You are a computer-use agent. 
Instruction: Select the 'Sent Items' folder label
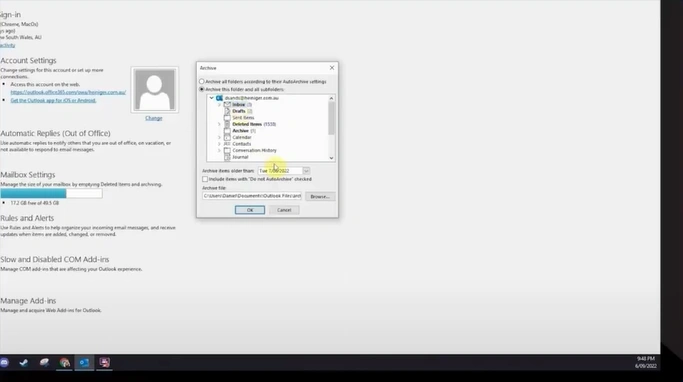coord(243,118)
